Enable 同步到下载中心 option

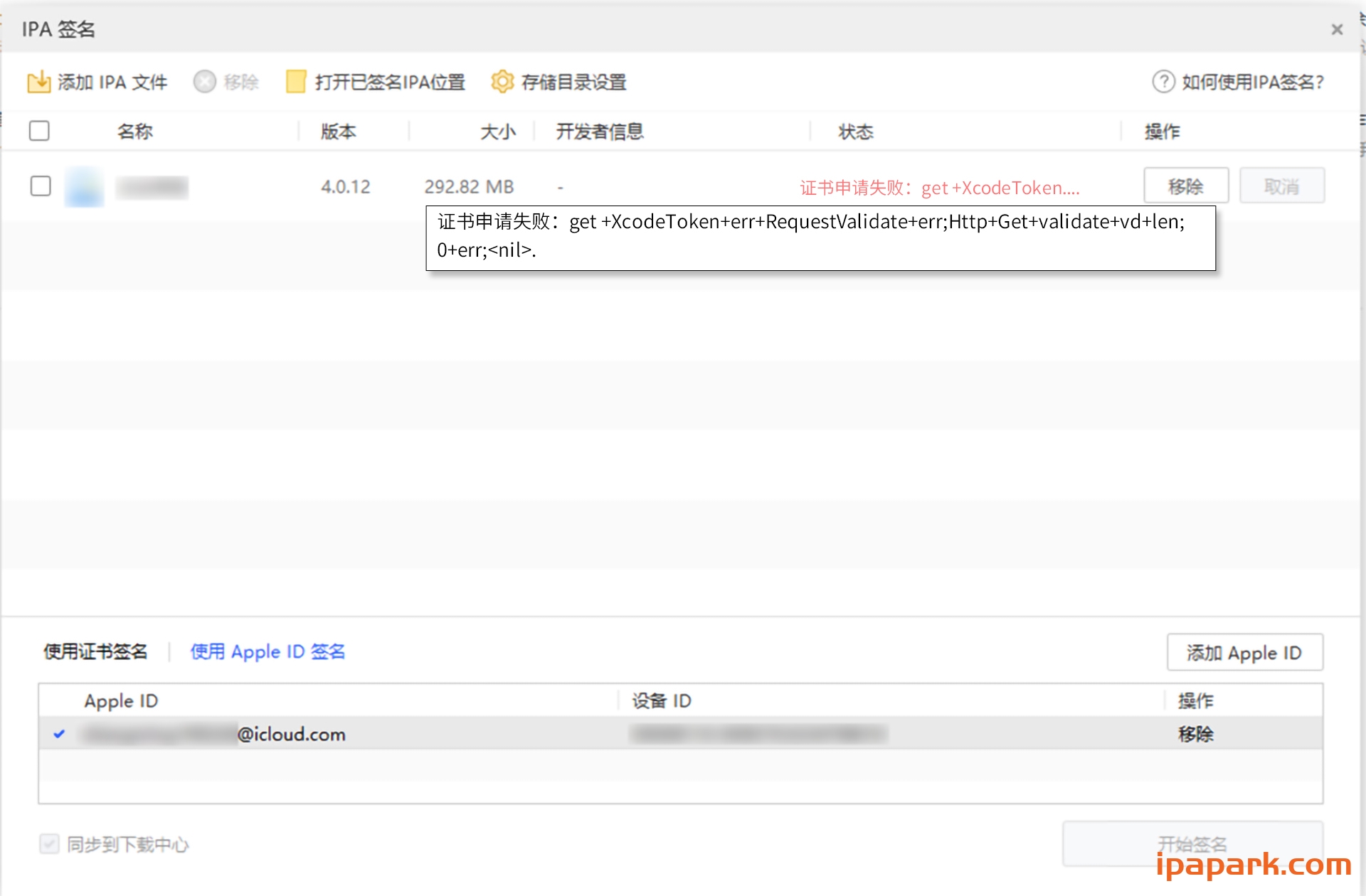(x=48, y=844)
